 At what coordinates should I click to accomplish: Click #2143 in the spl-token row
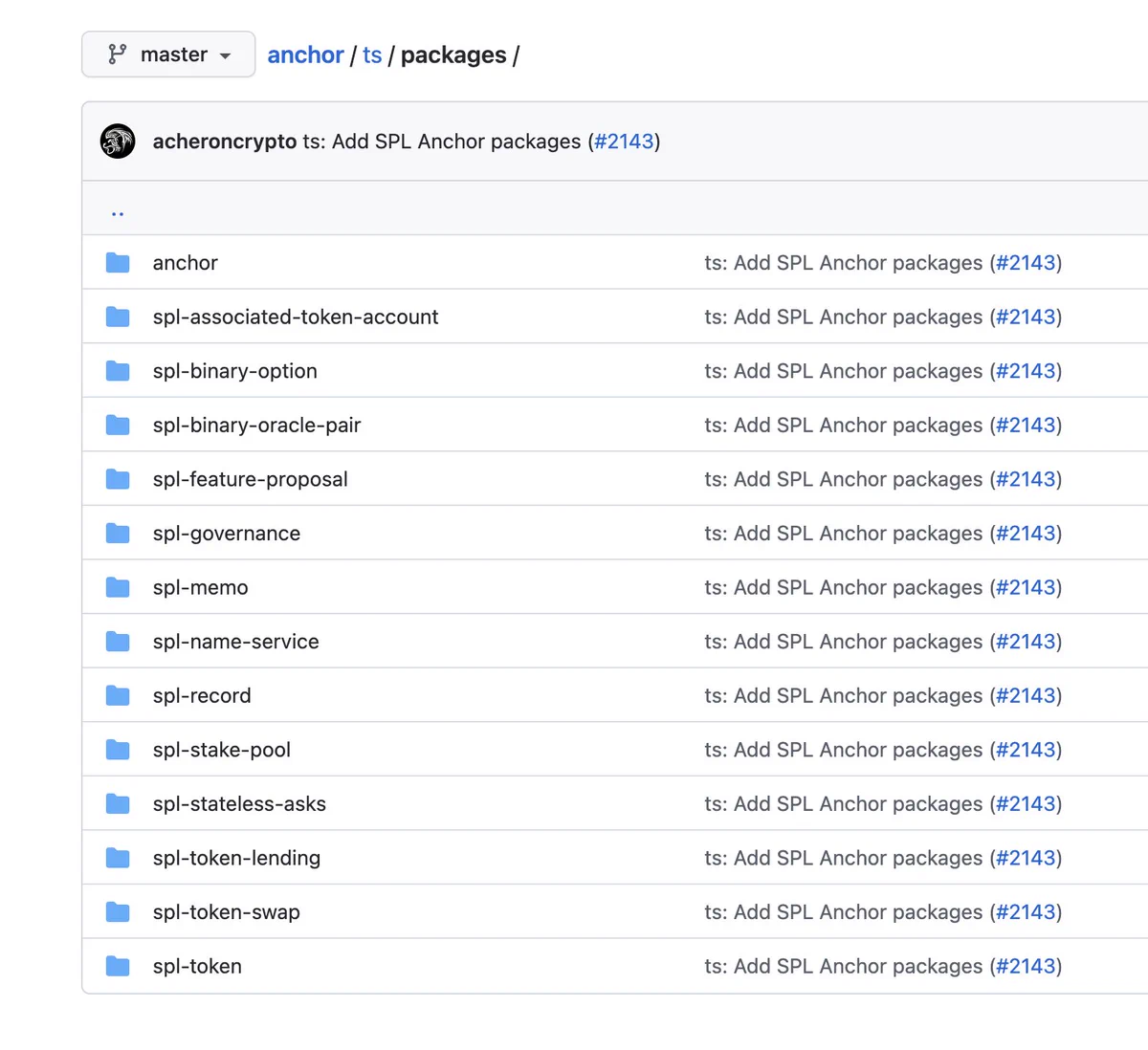coord(1026,967)
